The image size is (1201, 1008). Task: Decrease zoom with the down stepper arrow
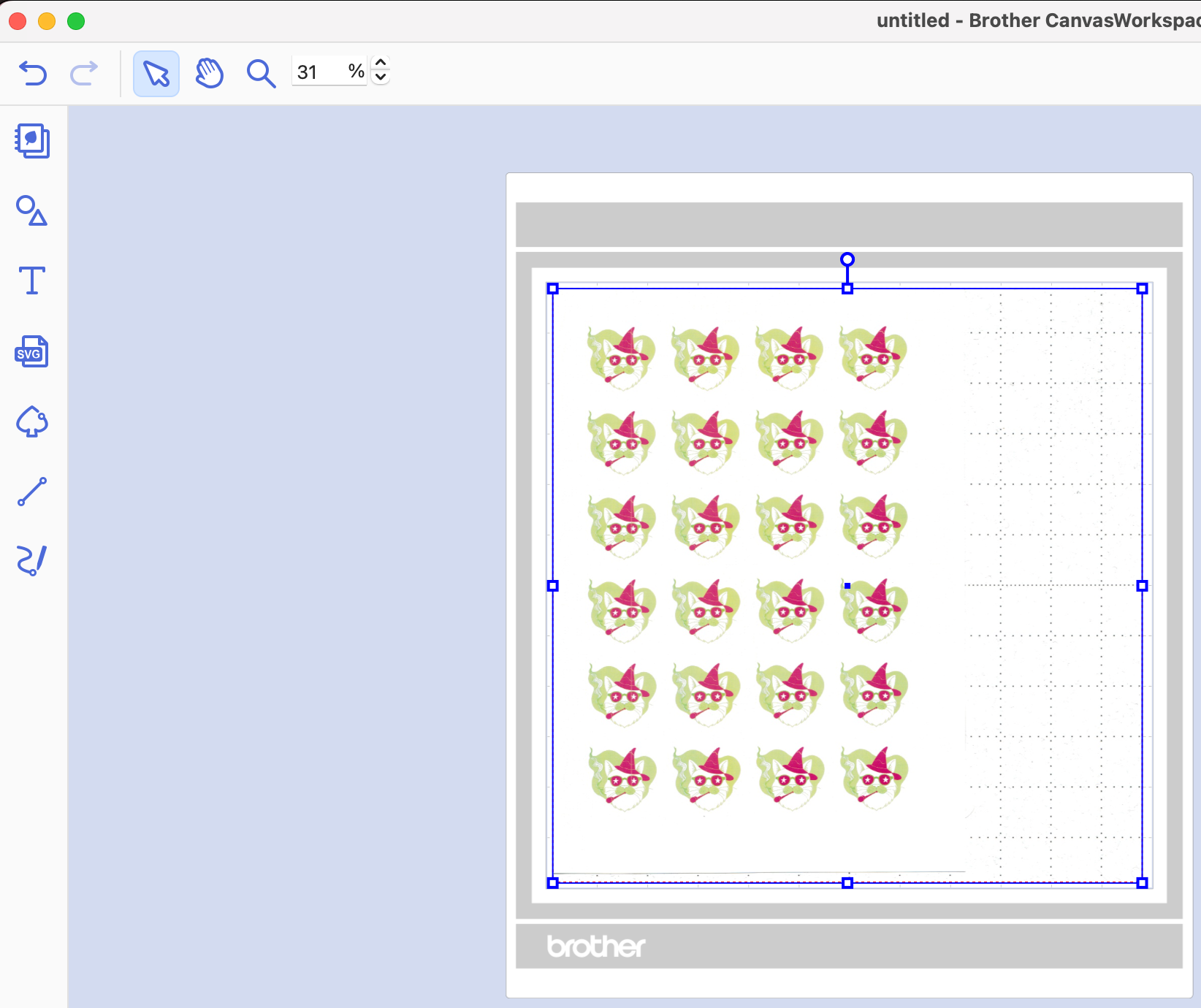(x=381, y=77)
